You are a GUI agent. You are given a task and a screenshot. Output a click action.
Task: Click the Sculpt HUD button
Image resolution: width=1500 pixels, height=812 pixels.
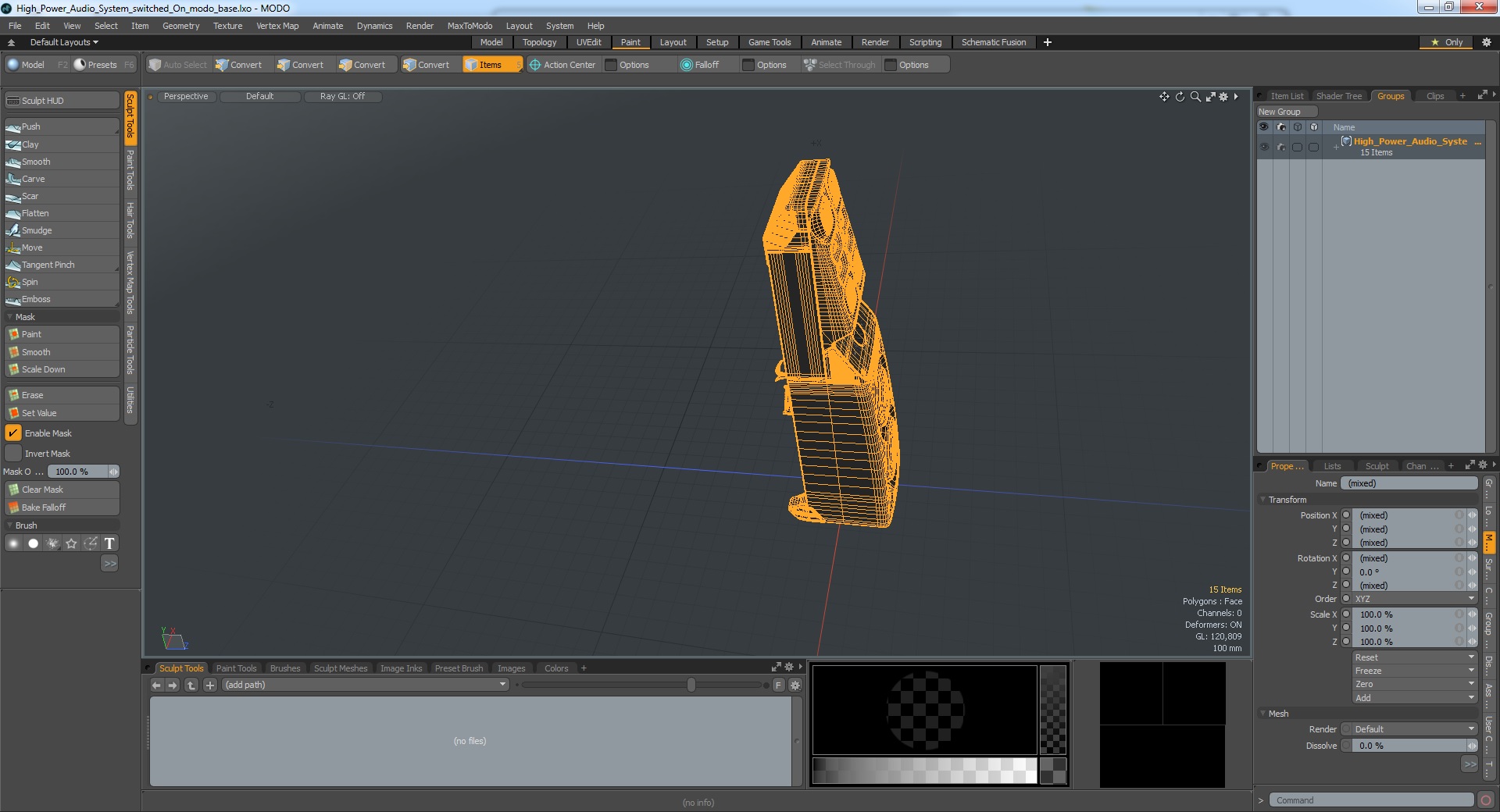[61, 101]
